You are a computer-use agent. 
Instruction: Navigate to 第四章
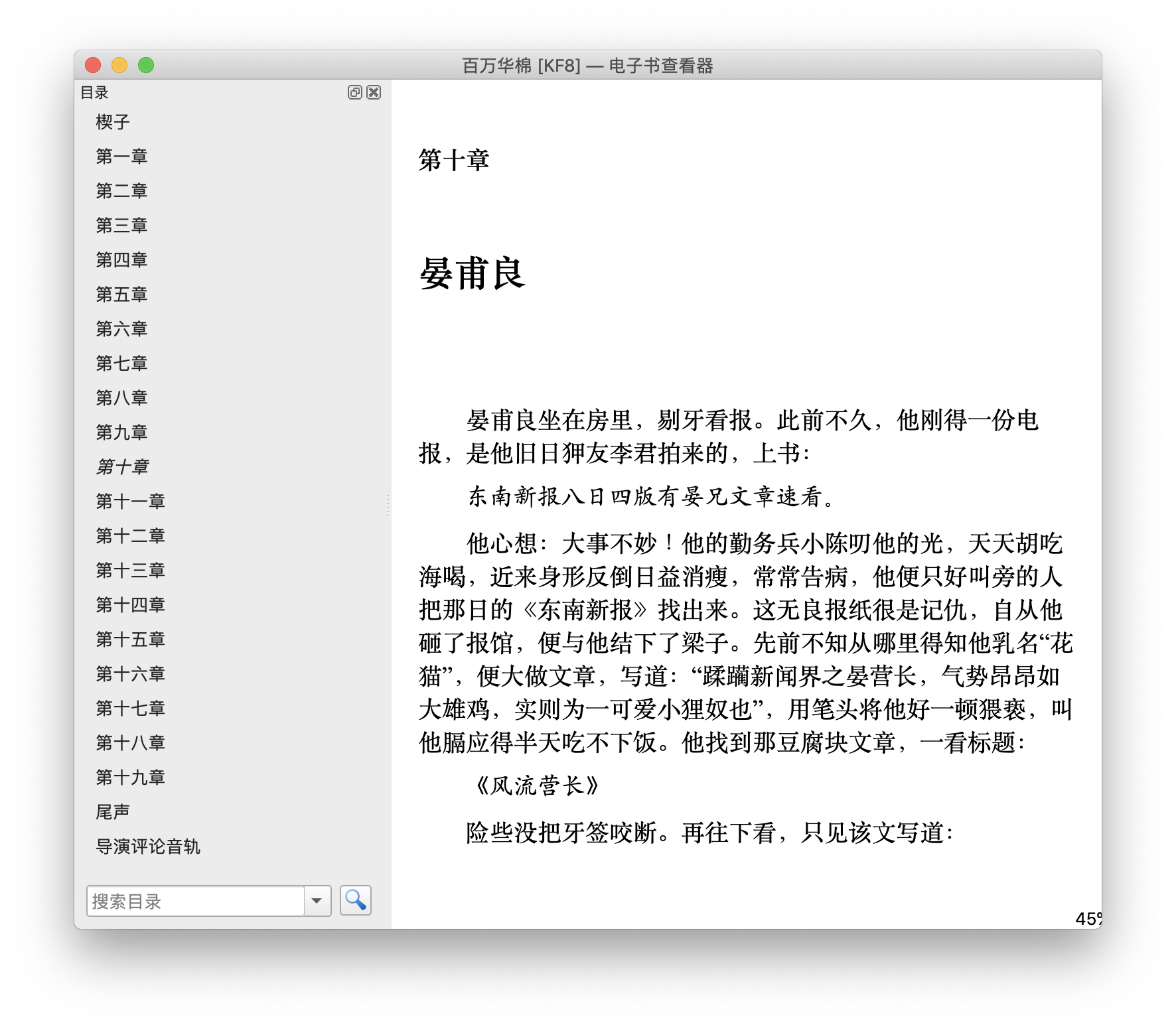click(121, 260)
